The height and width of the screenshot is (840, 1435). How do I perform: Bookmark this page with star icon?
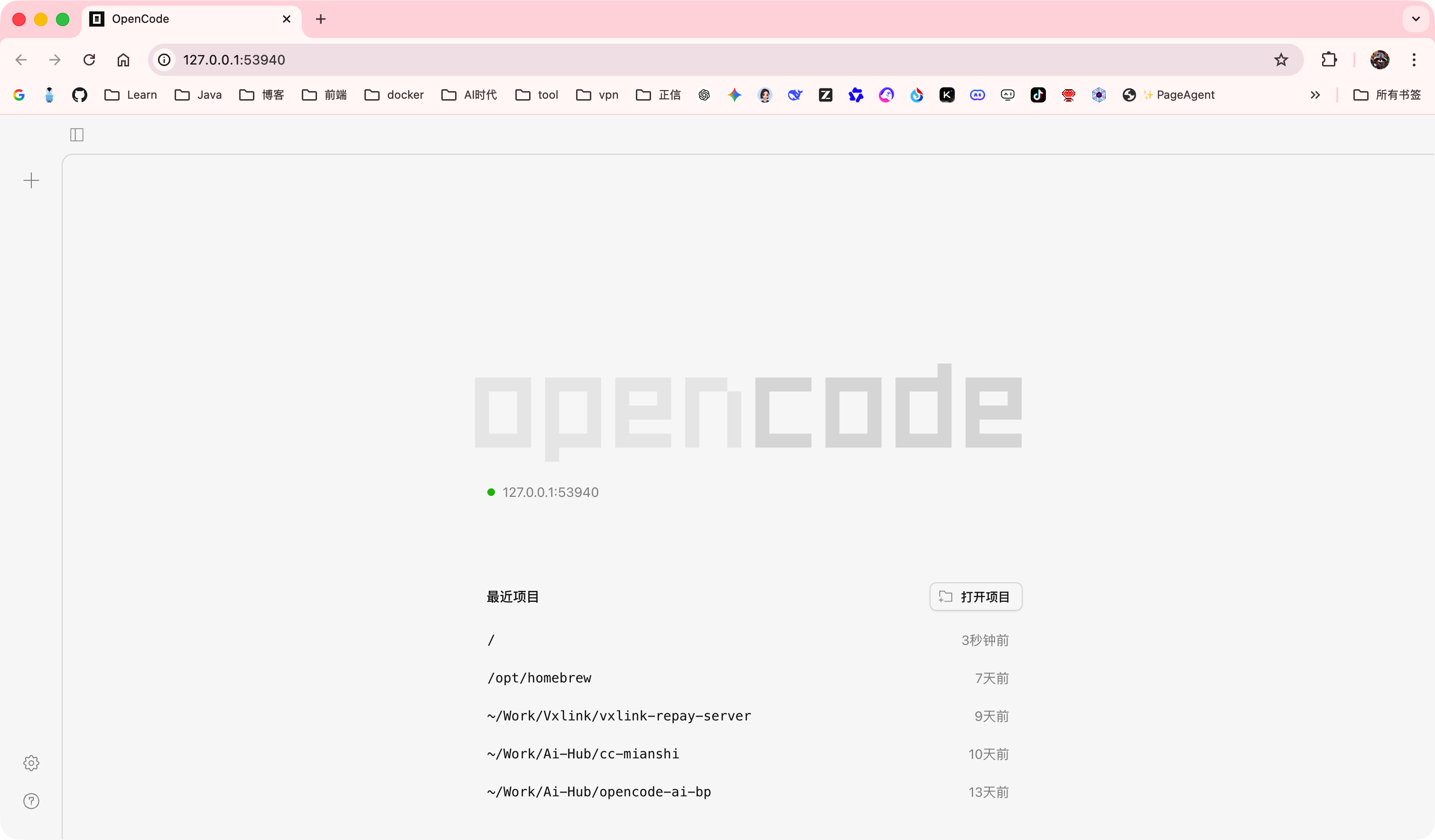[1281, 60]
